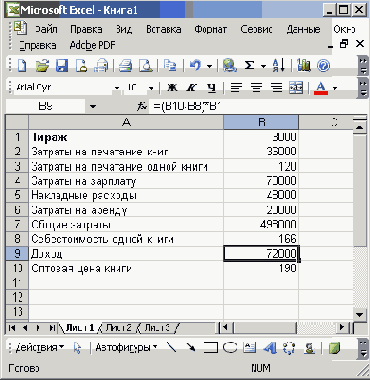
Task: Align cell text to the right
Action: tap(276, 88)
